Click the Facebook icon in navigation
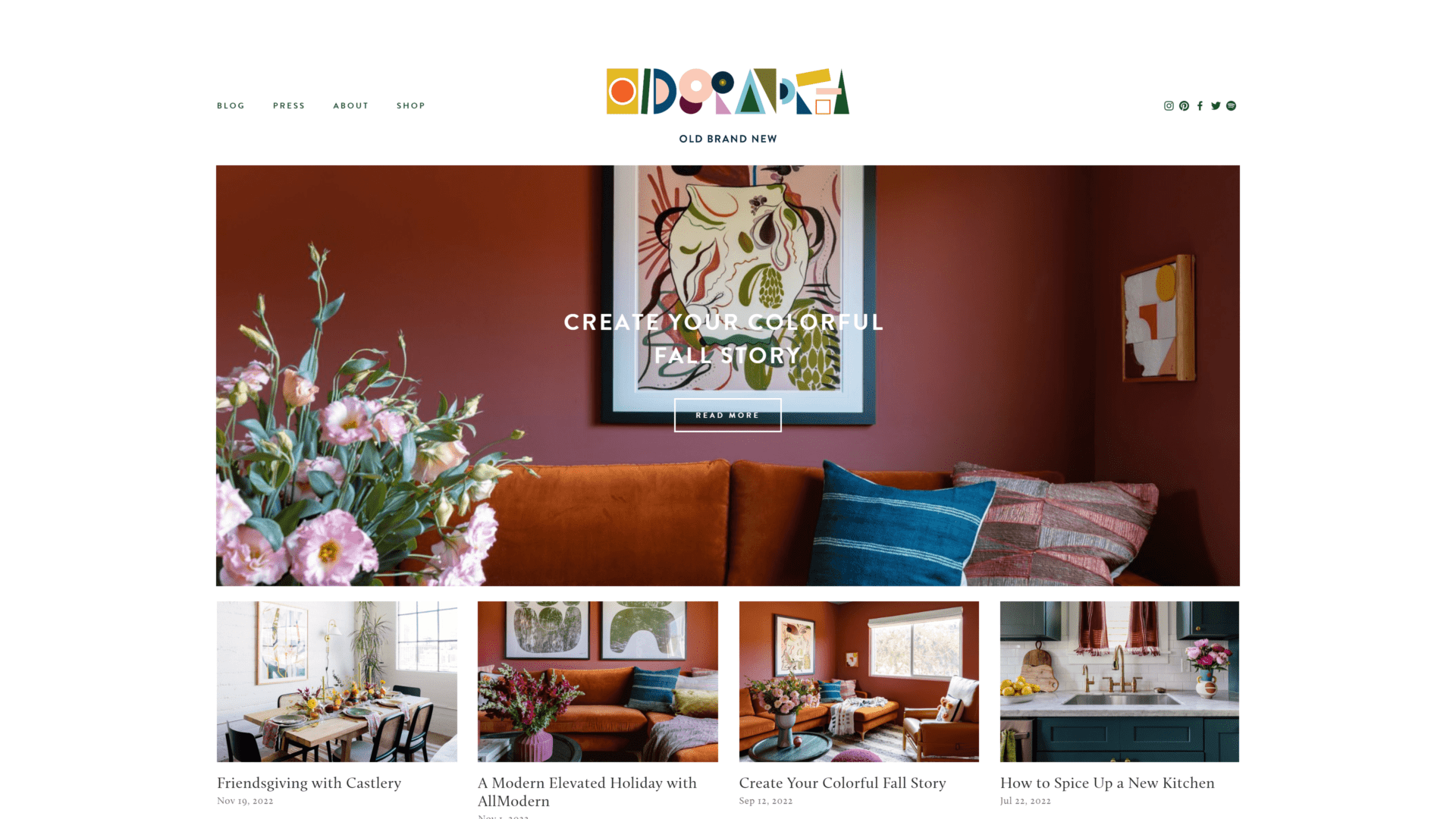Image resolution: width=1456 pixels, height=819 pixels. click(1200, 105)
